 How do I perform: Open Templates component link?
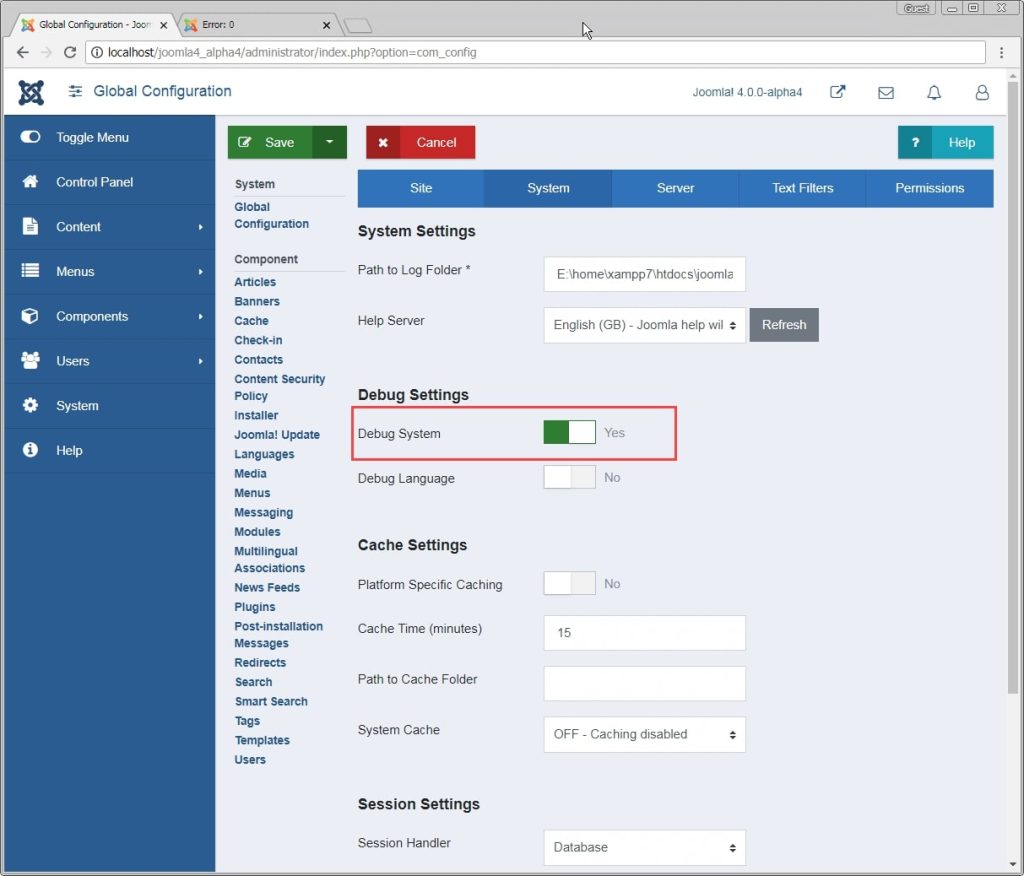click(x=262, y=740)
